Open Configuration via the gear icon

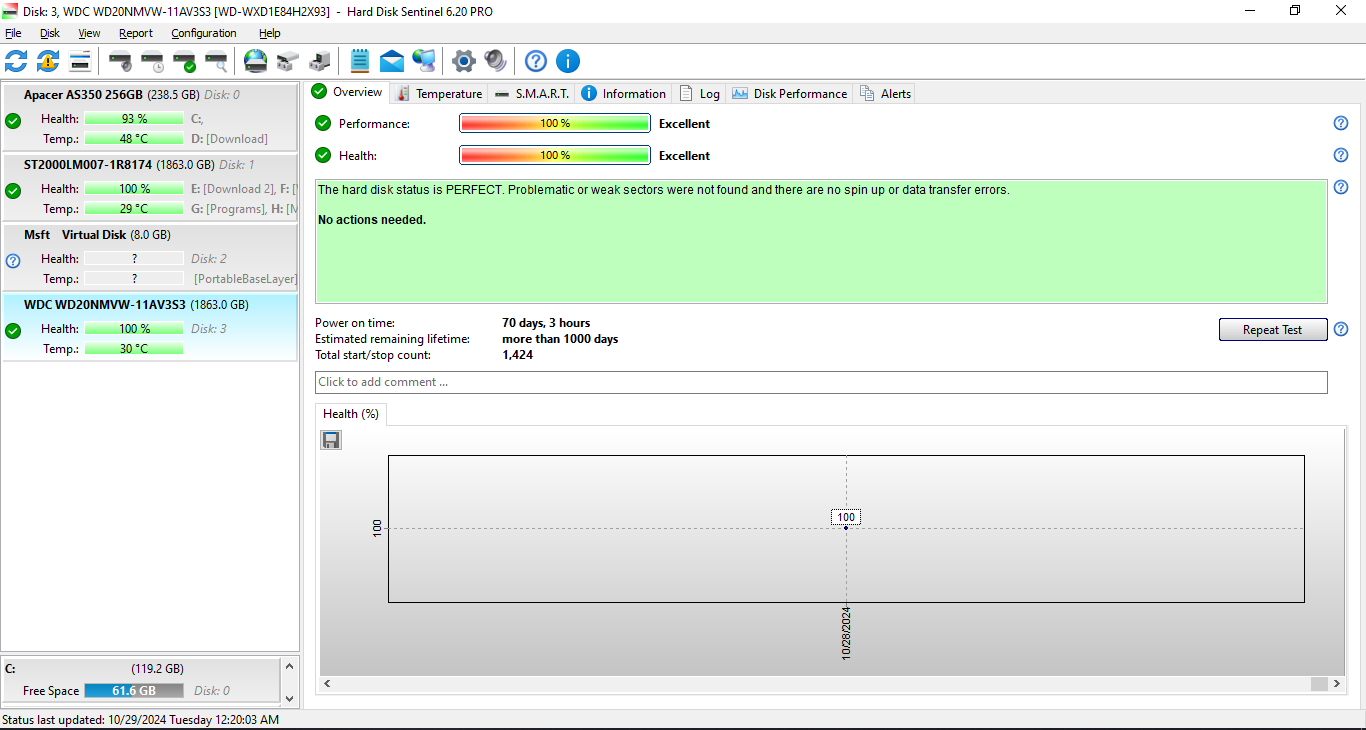tap(464, 61)
